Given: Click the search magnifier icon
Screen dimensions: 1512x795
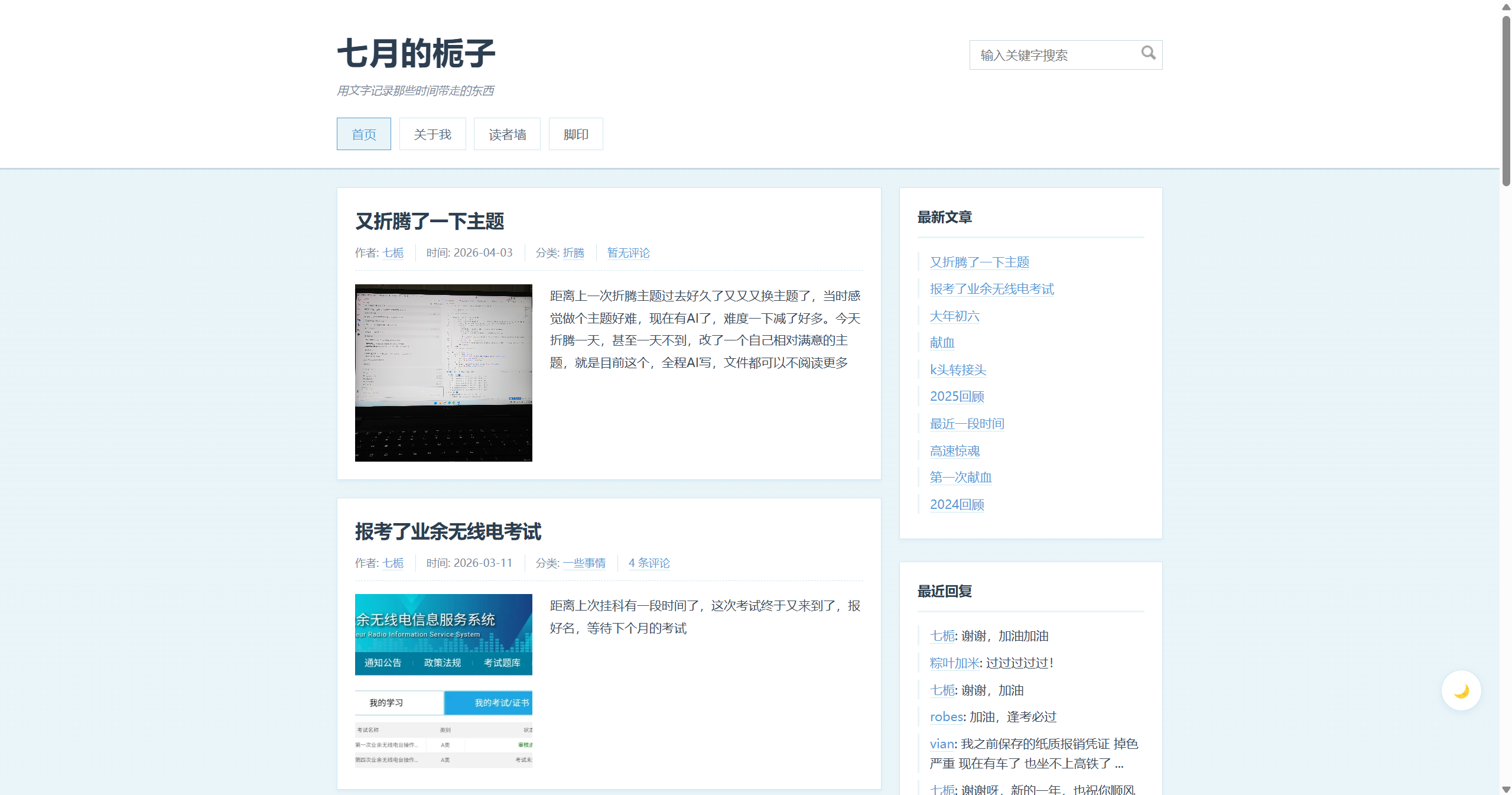Looking at the screenshot, I should [1148, 54].
